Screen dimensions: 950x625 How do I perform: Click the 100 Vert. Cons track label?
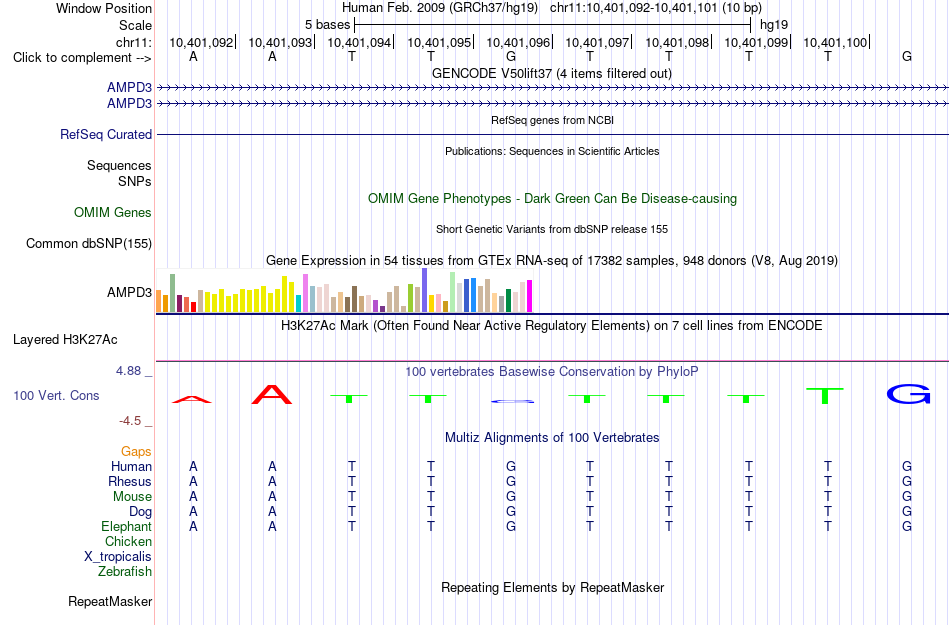pos(56,395)
